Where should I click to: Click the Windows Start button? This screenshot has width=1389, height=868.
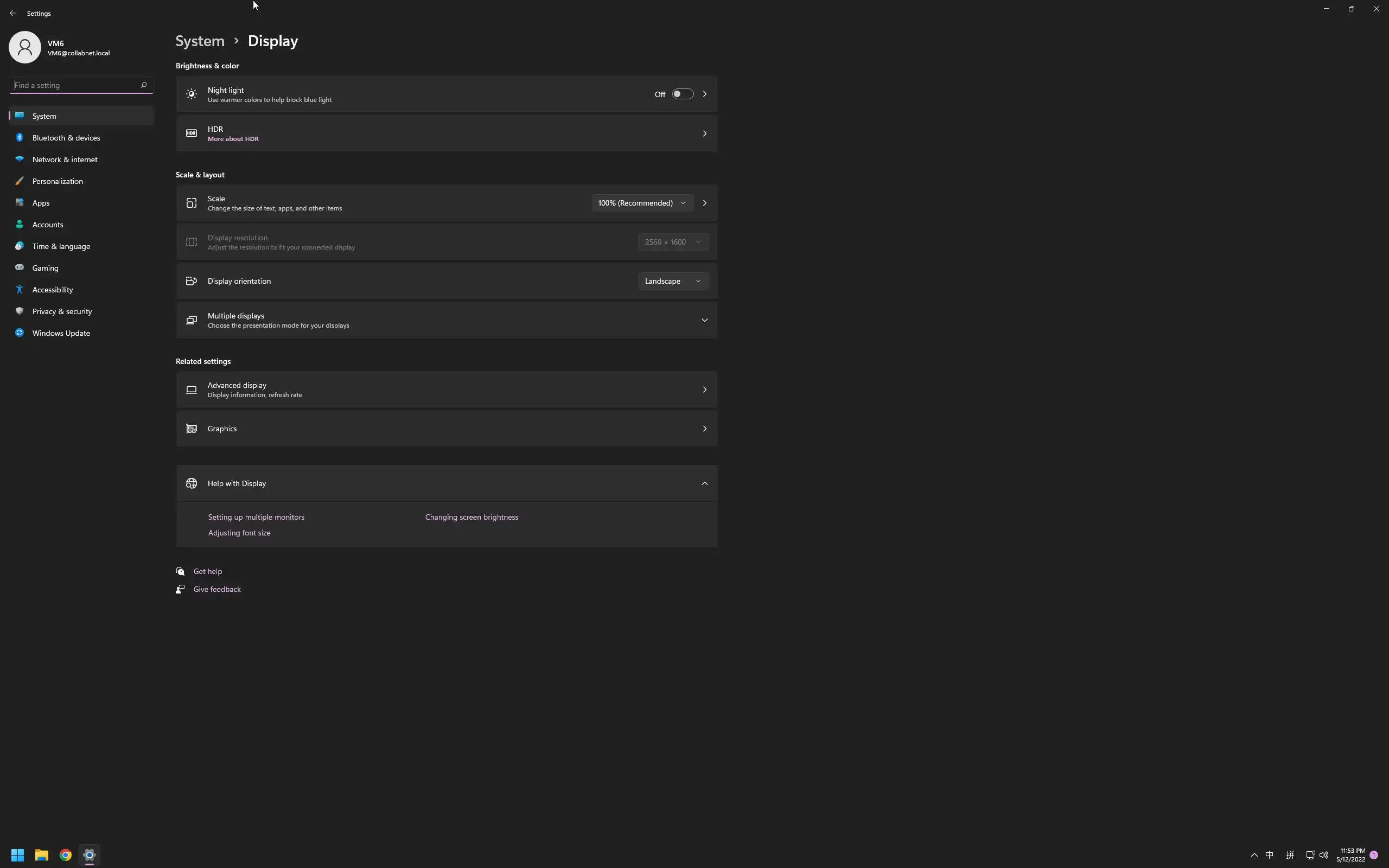click(x=17, y=855)
